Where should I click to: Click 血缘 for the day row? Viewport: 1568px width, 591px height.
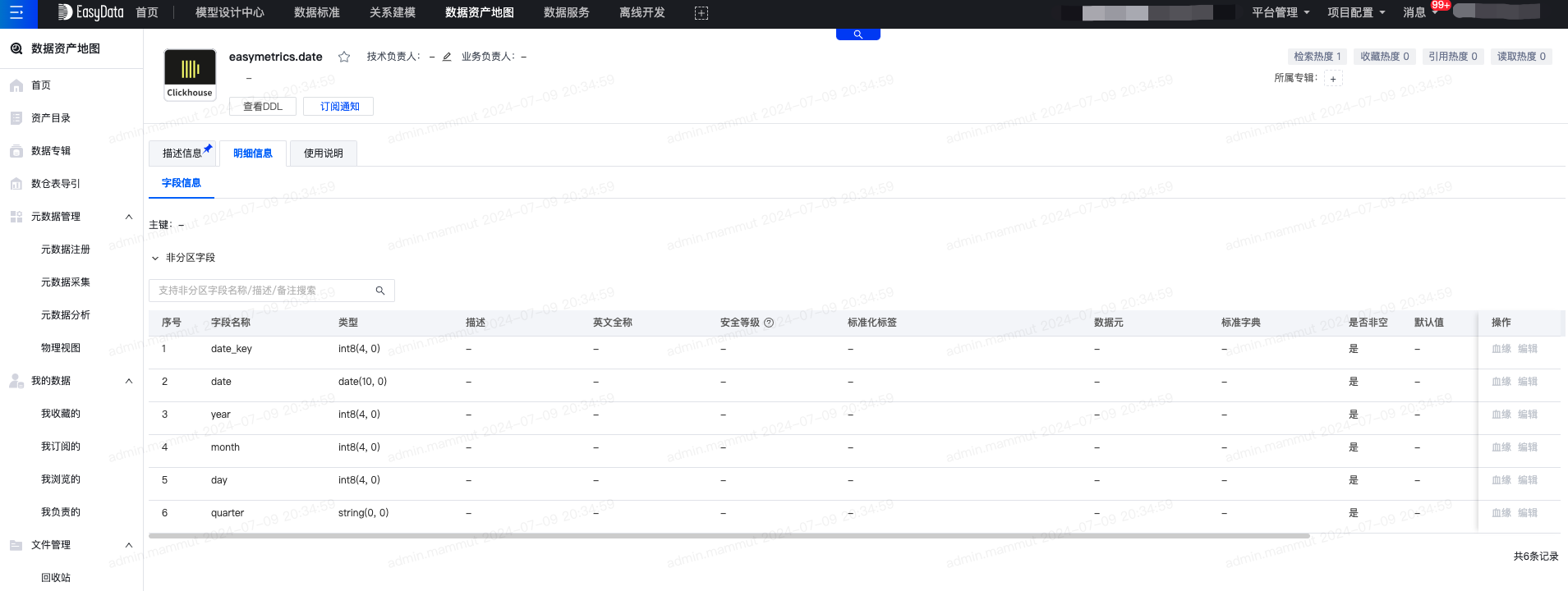point(1501,480)
